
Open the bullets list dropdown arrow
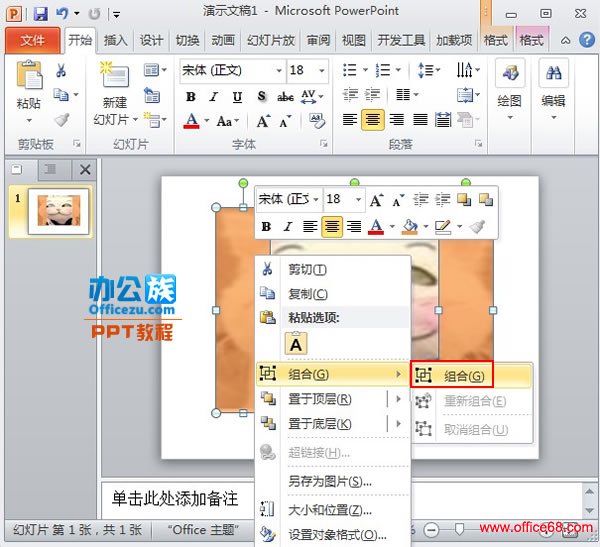click(365, 70)
